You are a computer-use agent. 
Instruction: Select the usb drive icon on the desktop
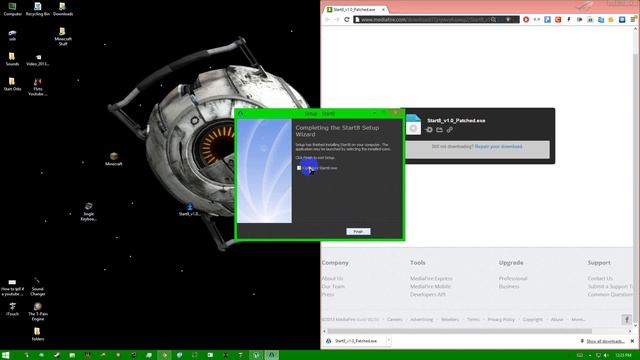click(12, 35)
